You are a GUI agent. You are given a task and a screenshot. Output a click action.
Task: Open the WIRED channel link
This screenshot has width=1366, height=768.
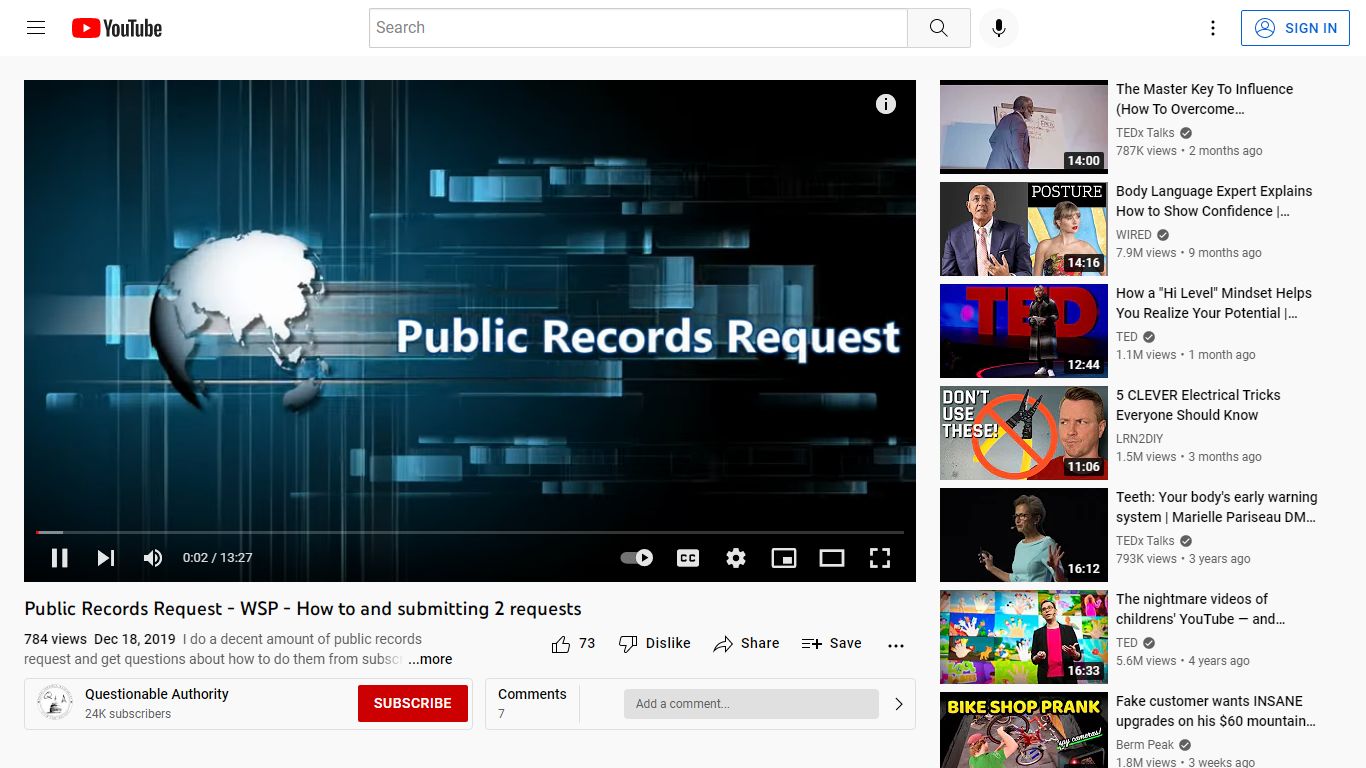1134,235
